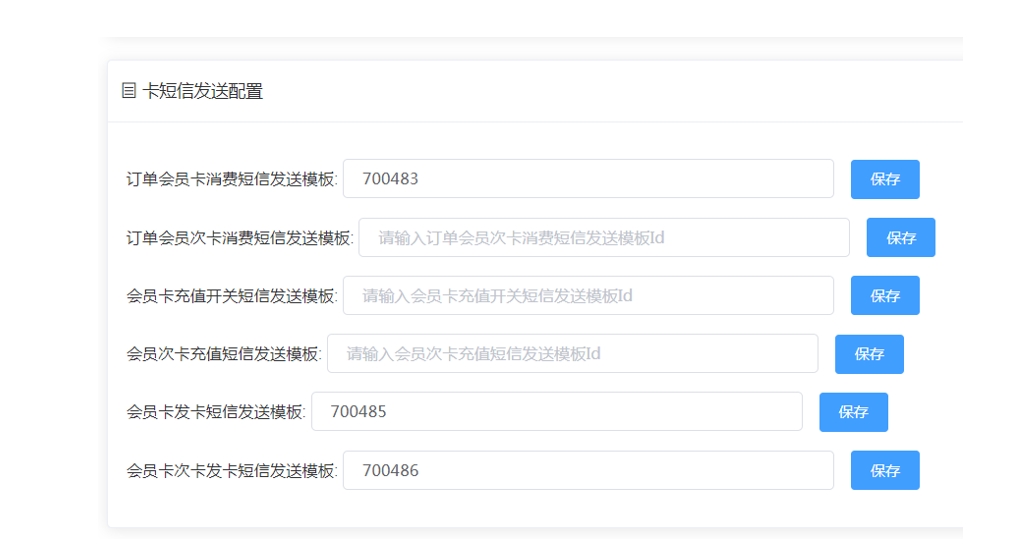
Task: Select the 会员卡次卡发卡短信发送模板 field with 700486
Action: [588, 470]
